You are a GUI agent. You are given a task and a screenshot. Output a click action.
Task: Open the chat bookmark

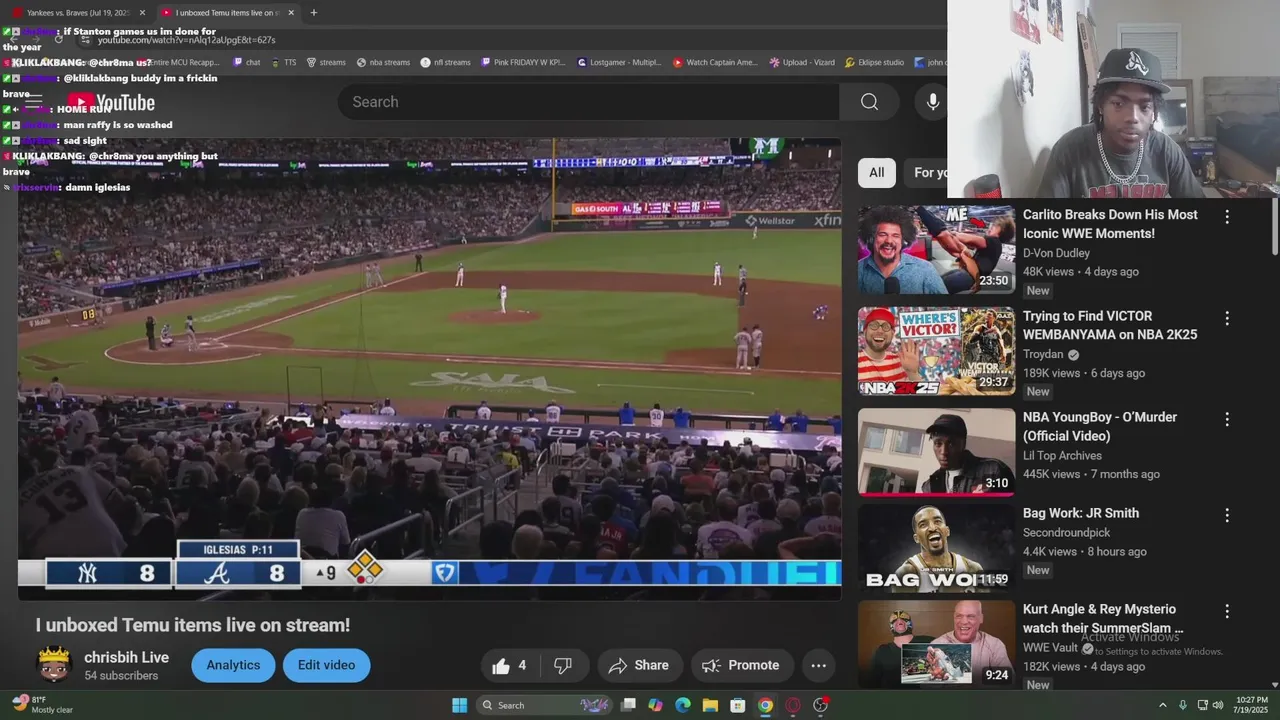246,62
